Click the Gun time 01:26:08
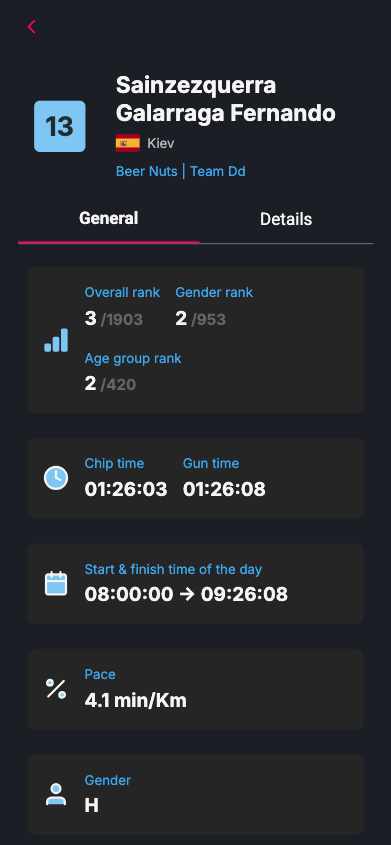 tap(224, 489)
